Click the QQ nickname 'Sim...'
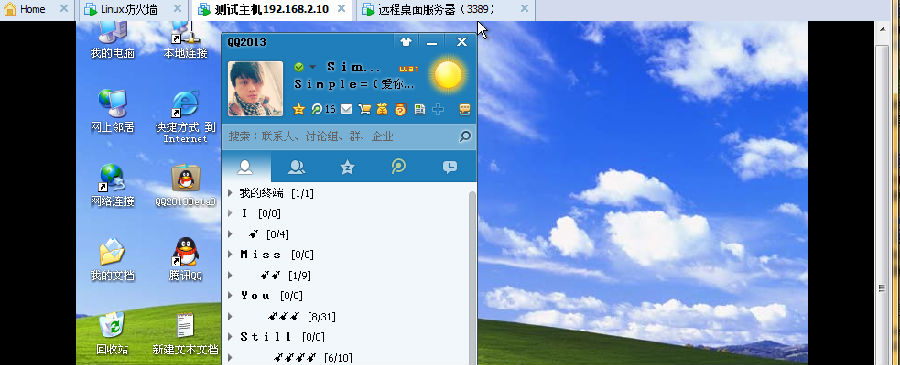Screen dimensions: 900x365 [x=354, y=67]
